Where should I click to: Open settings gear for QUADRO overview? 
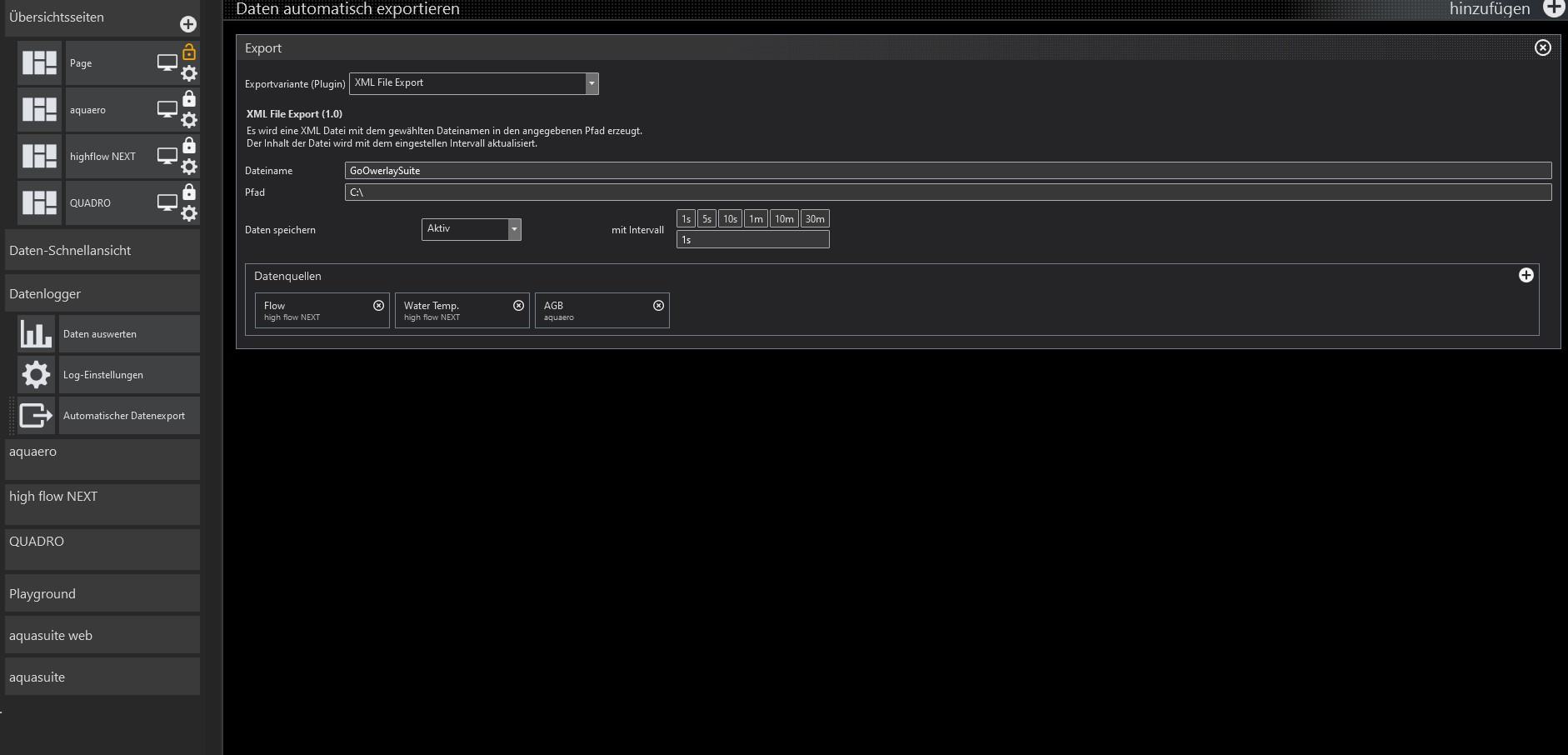tap(189, 213)
